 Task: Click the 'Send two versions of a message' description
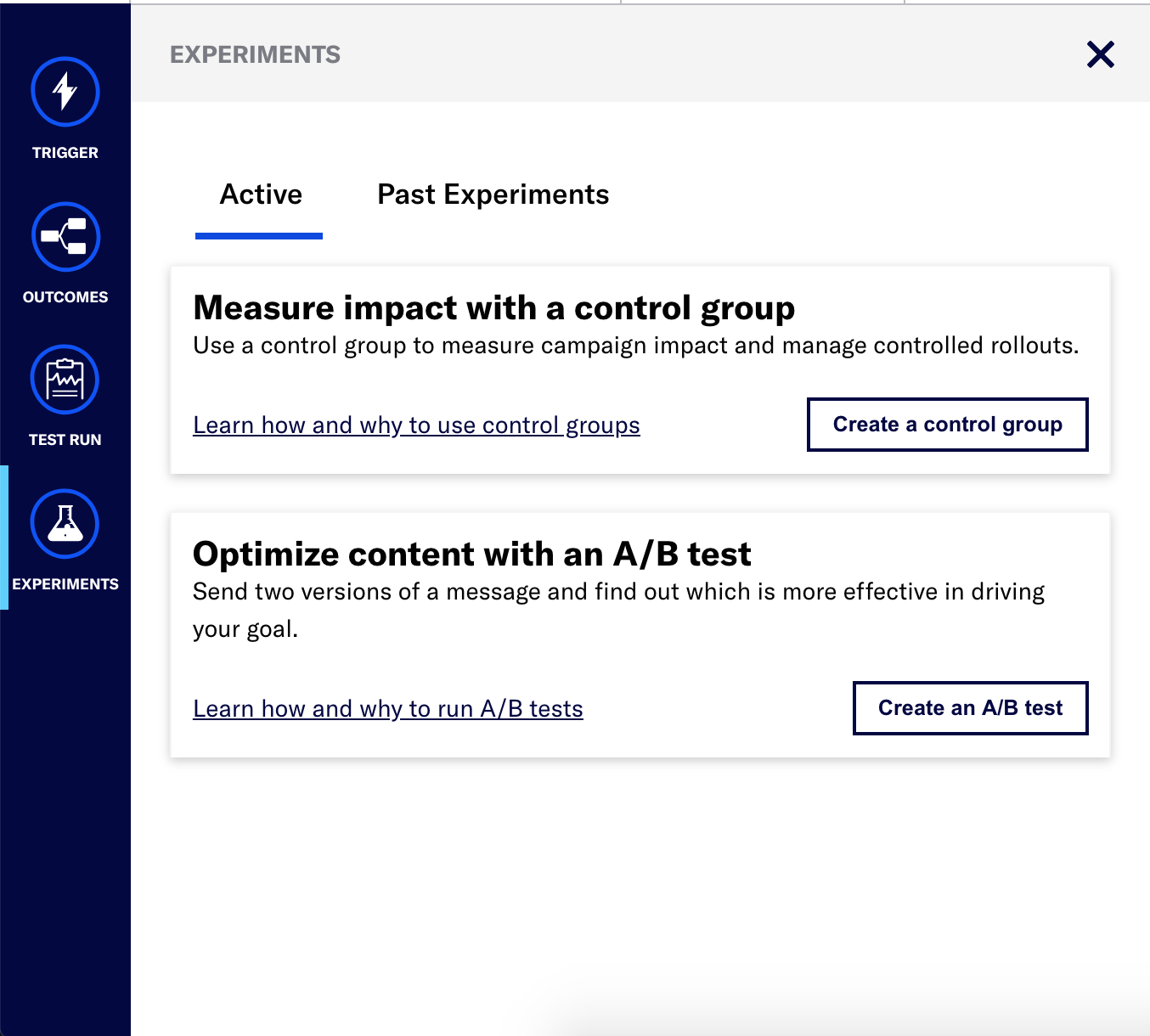[x=619, y=611]
